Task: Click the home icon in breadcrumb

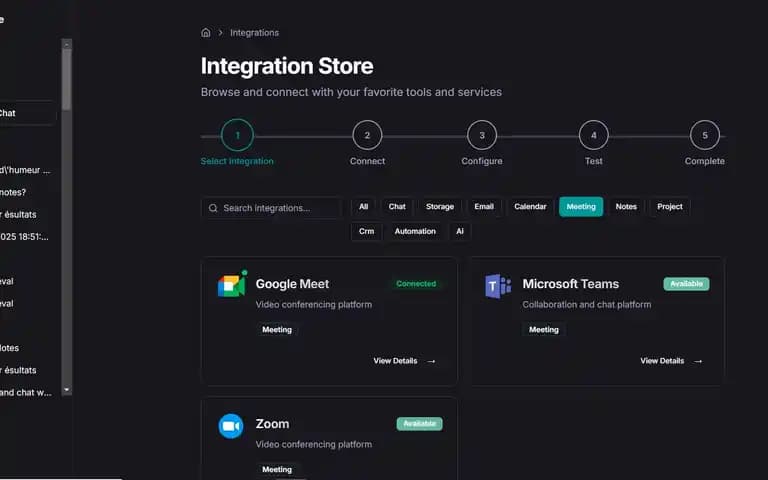Action: (206, 33)
